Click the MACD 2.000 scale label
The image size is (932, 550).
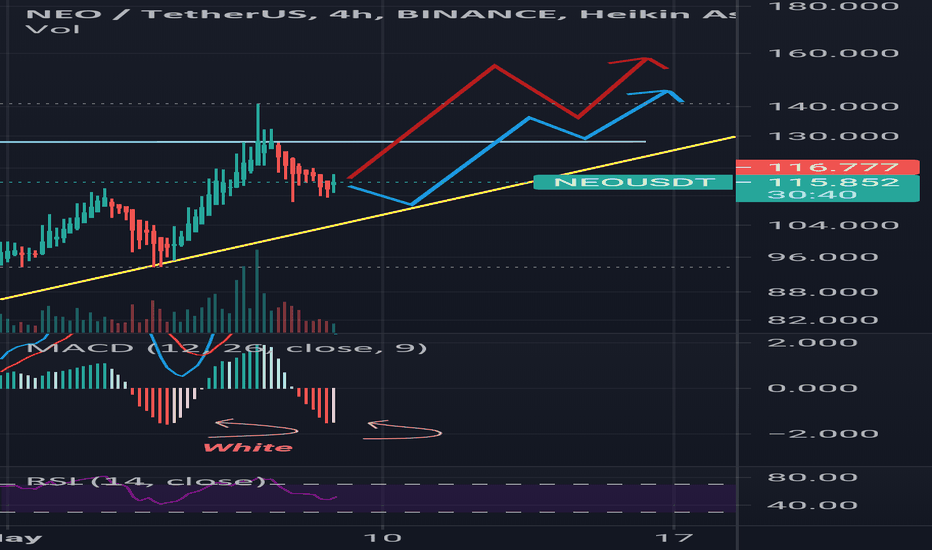(812, 342)
